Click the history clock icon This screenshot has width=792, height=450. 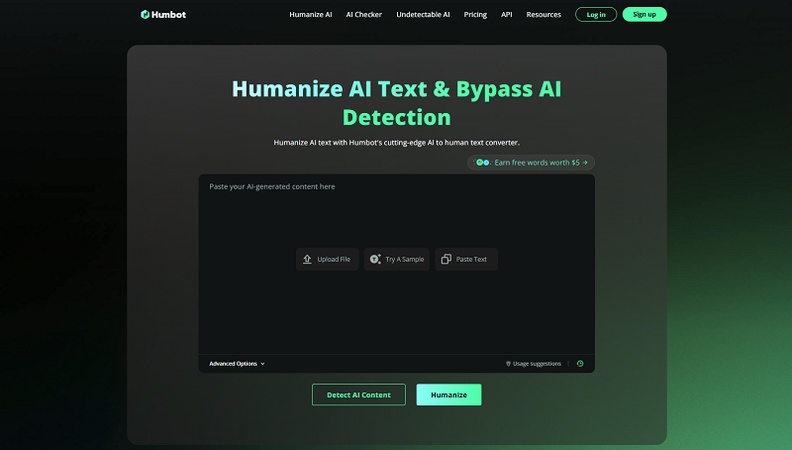click(x=580, y=364)
